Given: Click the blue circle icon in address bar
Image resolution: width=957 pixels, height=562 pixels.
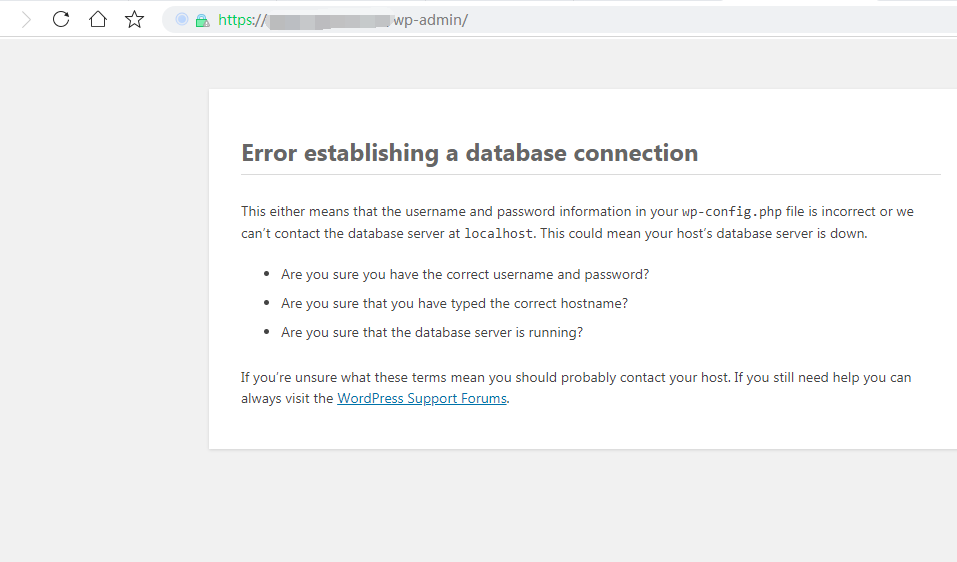Looking at the screenshot, I should pos(181,20).
